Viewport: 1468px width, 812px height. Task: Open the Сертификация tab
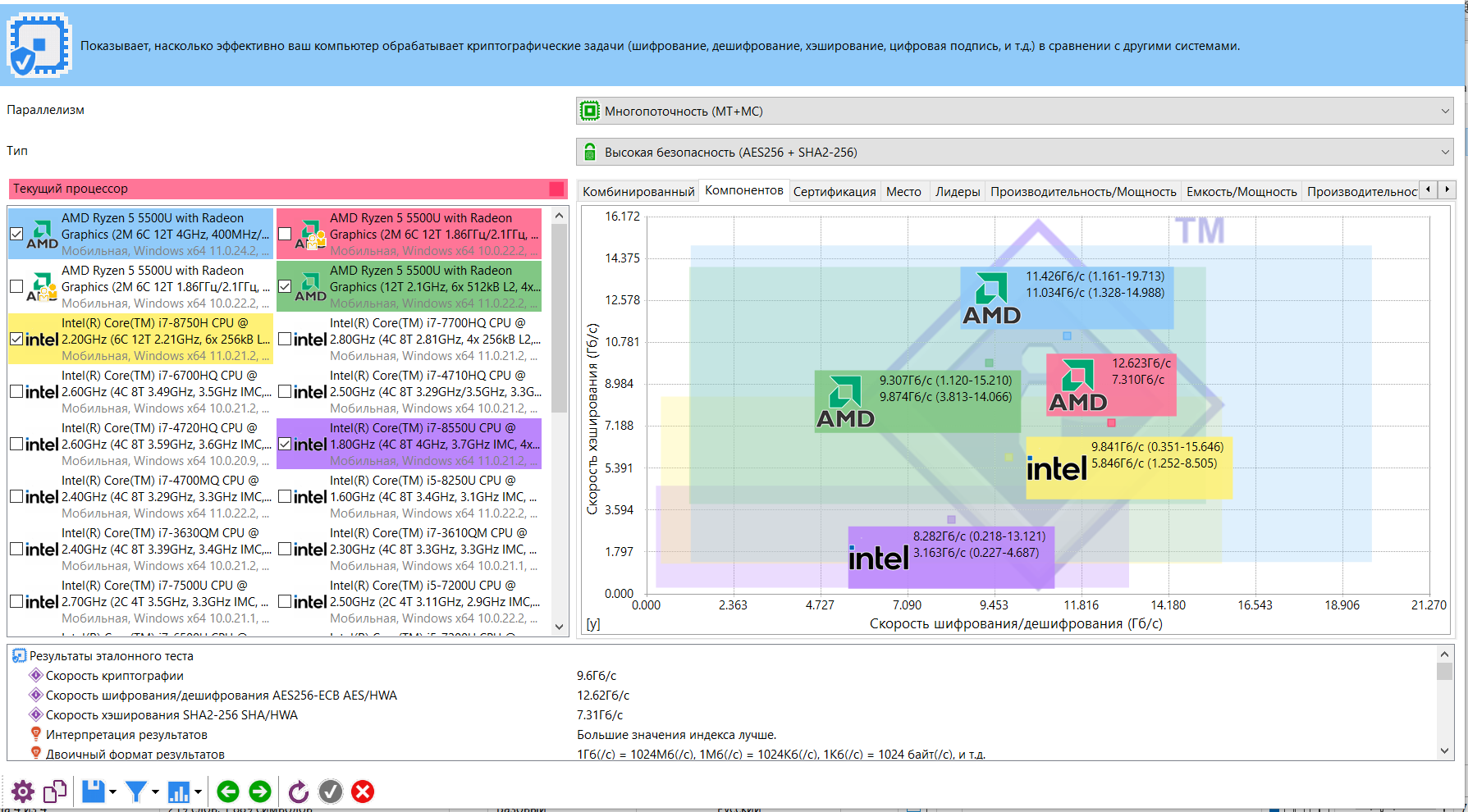pyautogui.click(x=835, y=191)
